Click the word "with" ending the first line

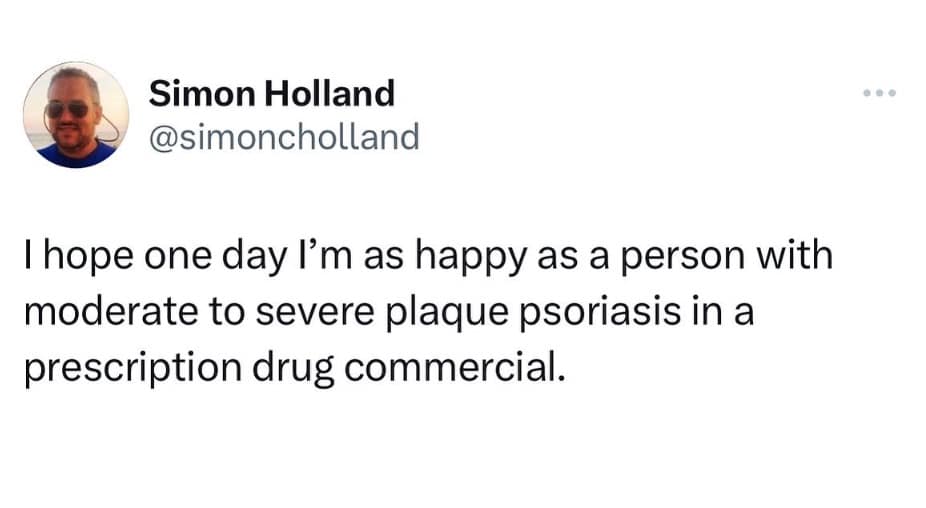tap(794, 257)
